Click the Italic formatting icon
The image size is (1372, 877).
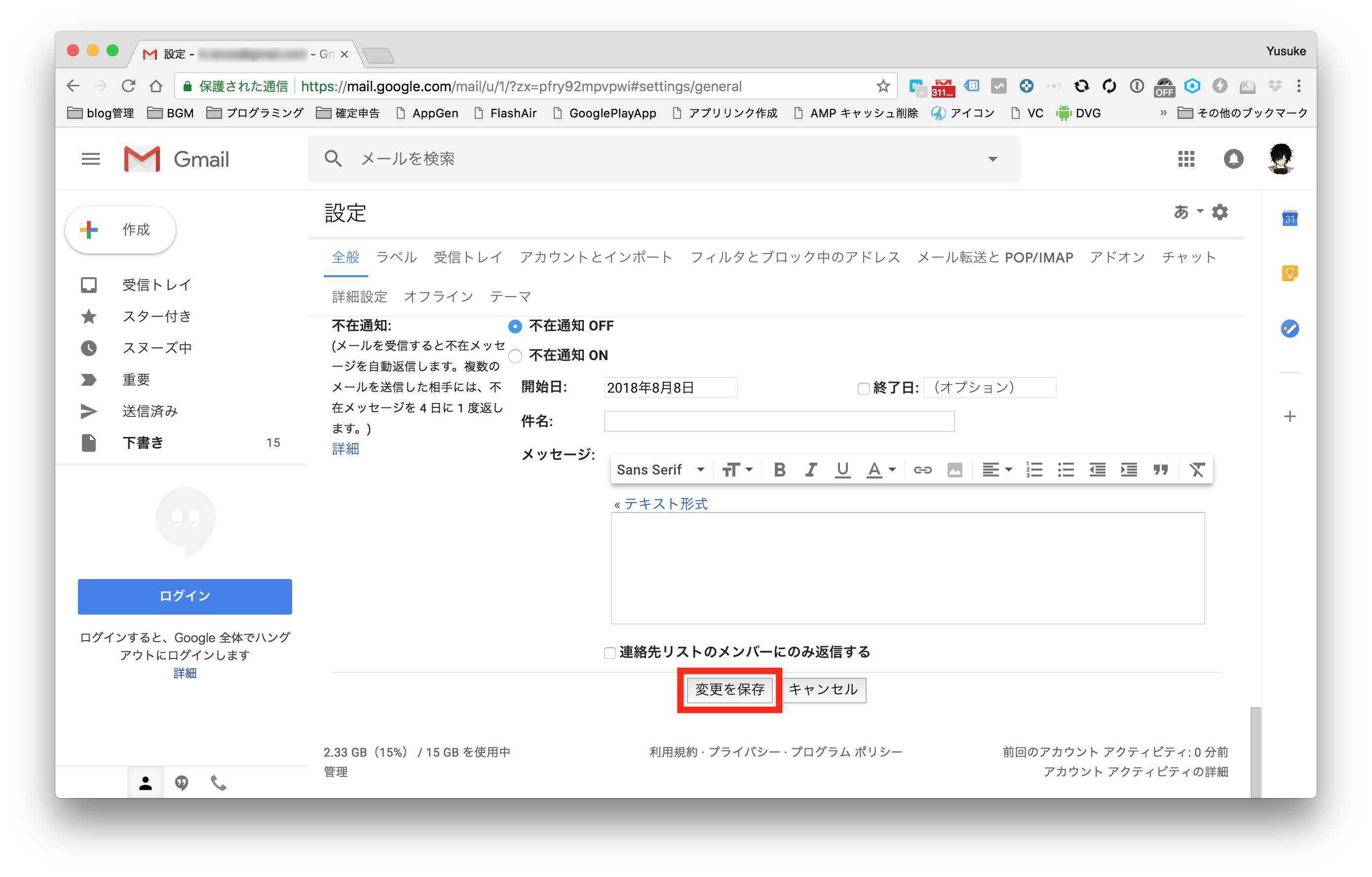[x=811, y=469]
